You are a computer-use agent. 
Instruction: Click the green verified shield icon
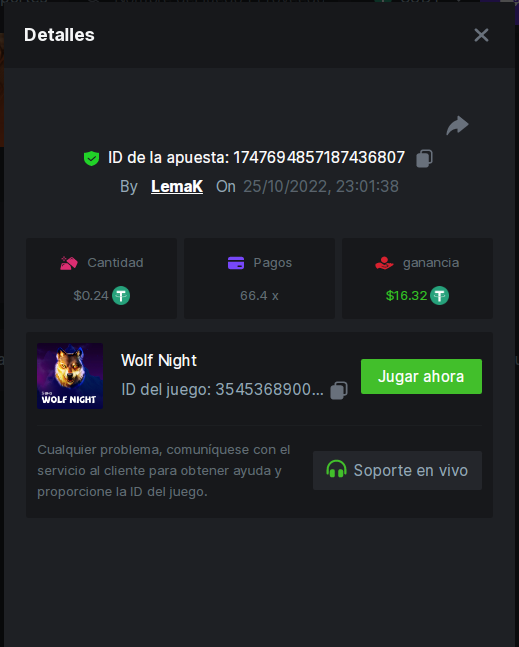[x=91, y=158]
